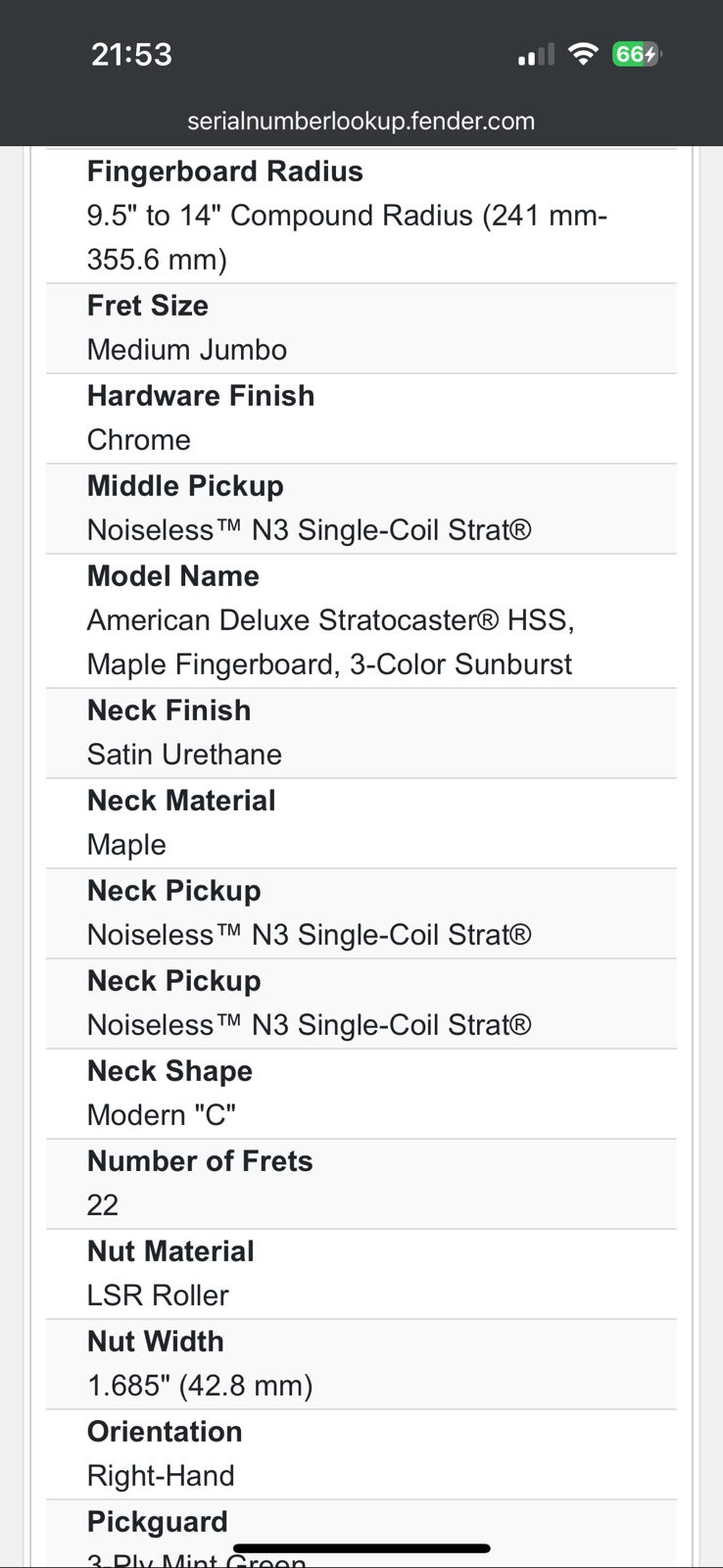The width and height of the screenshot is (723, 1568).
Task: Click the Fingerboard Radius heading
Action: pyautogui.click(x=224, y=171)
